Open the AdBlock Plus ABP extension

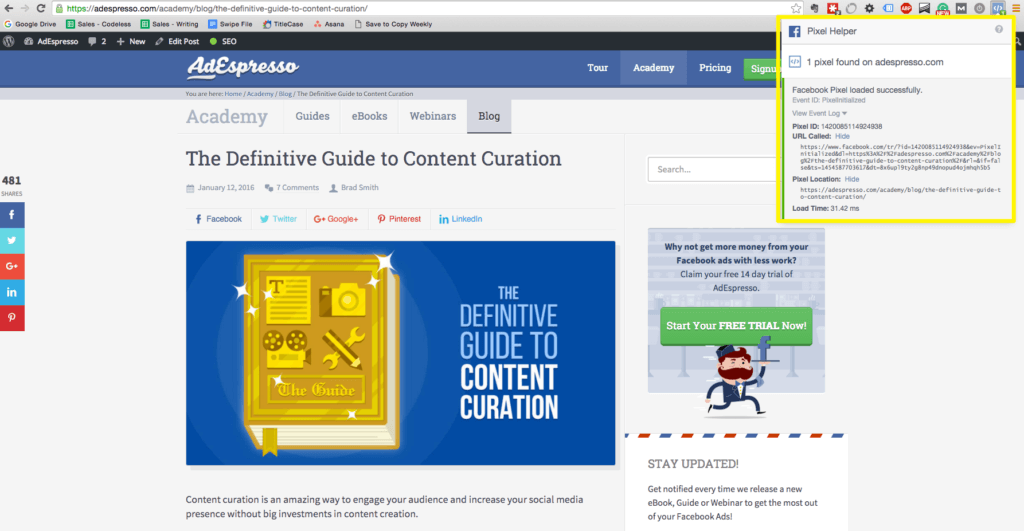tap(906, 8)
